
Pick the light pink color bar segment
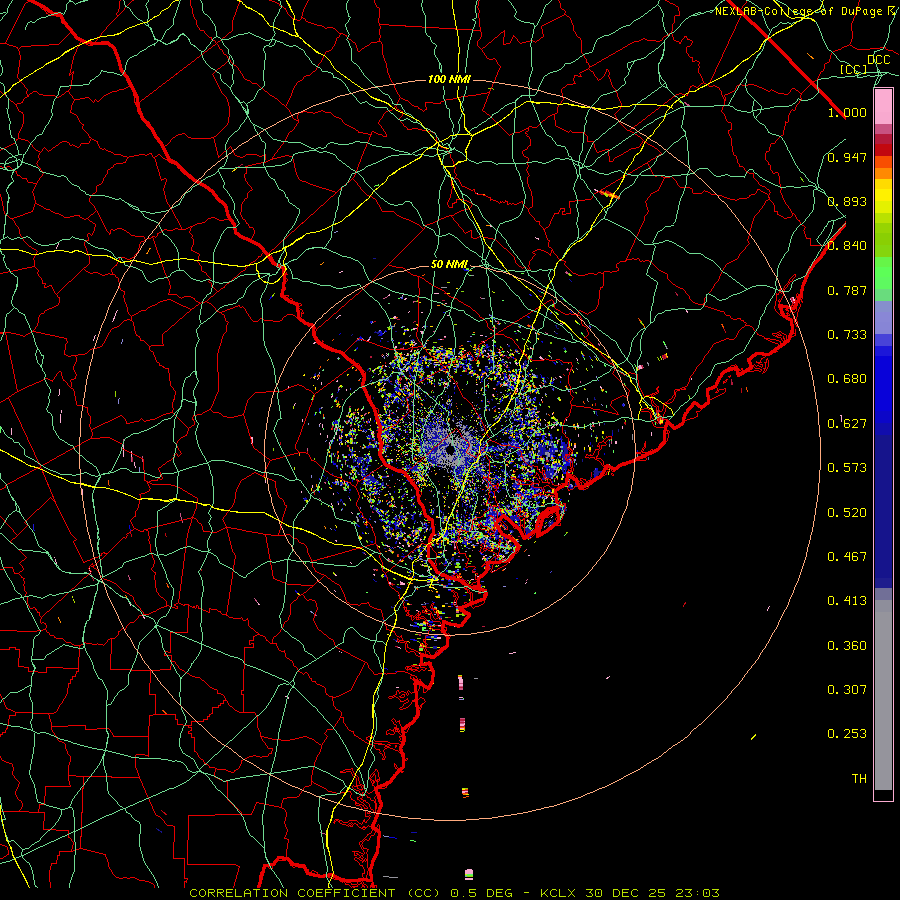tap(883, 107)
